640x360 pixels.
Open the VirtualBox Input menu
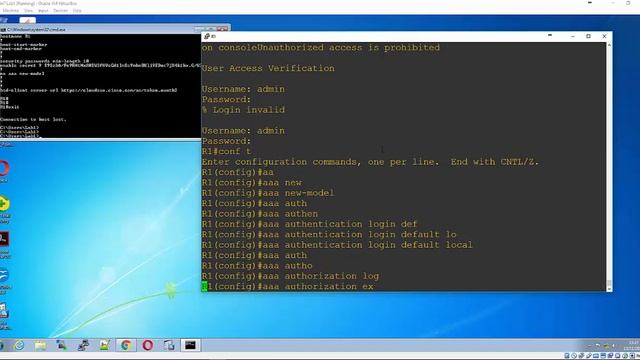(43, 10)
